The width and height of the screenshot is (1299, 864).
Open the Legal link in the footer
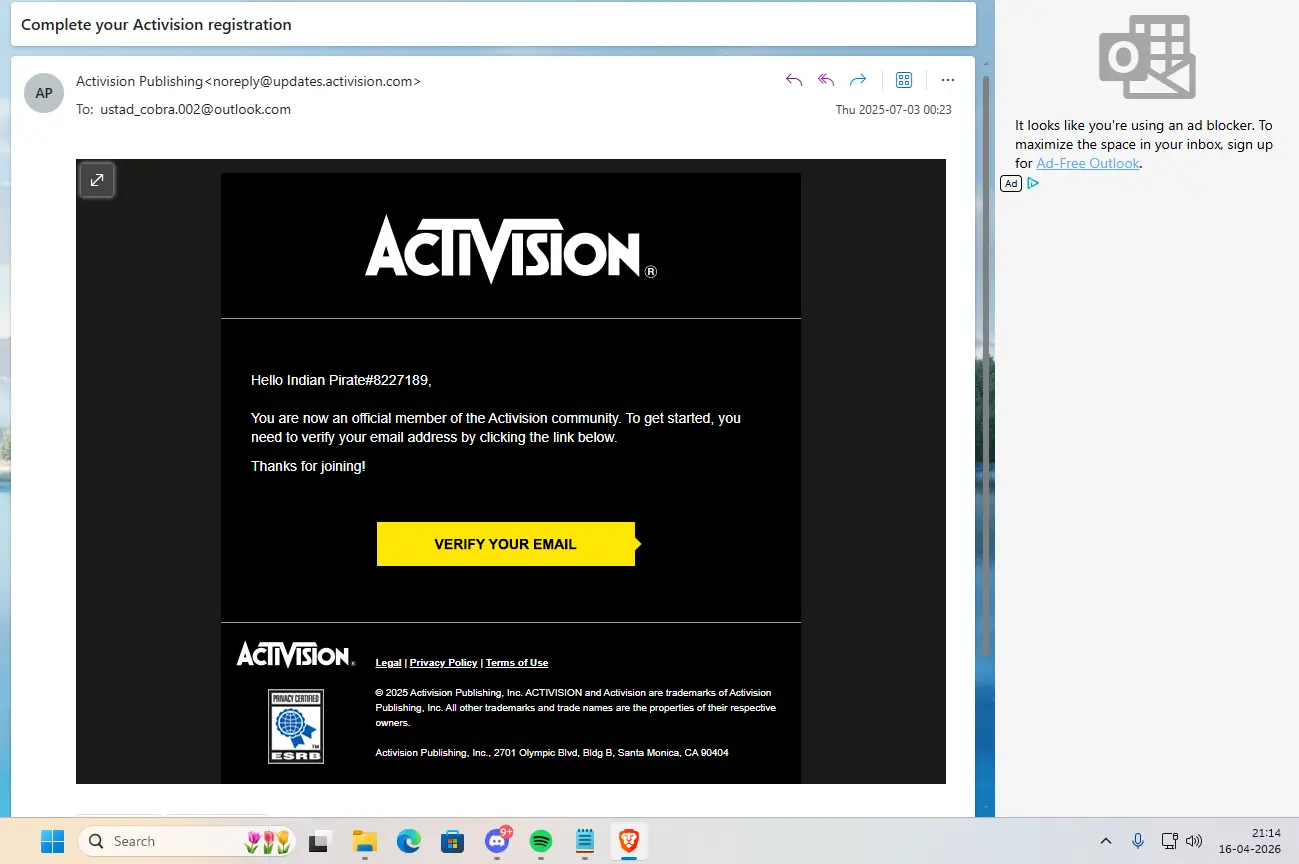click(x=388, y=663)
